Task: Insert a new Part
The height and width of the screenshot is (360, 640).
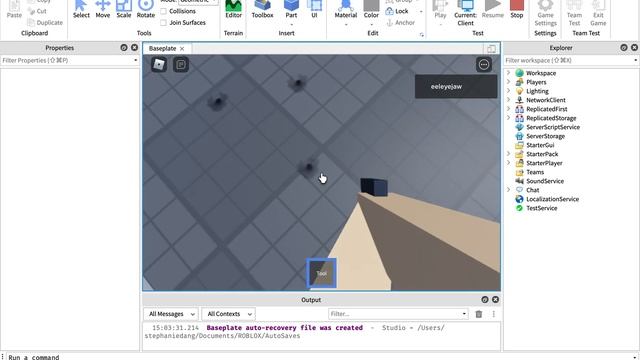Action: point(291,9)
